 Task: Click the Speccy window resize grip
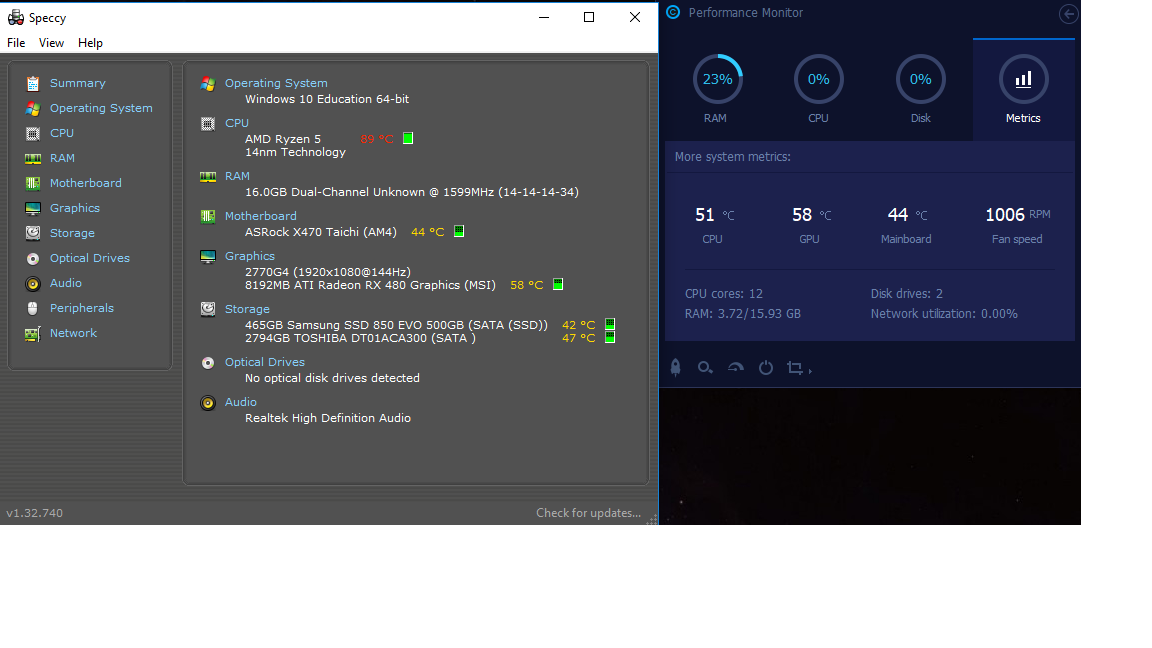(652, 519)
